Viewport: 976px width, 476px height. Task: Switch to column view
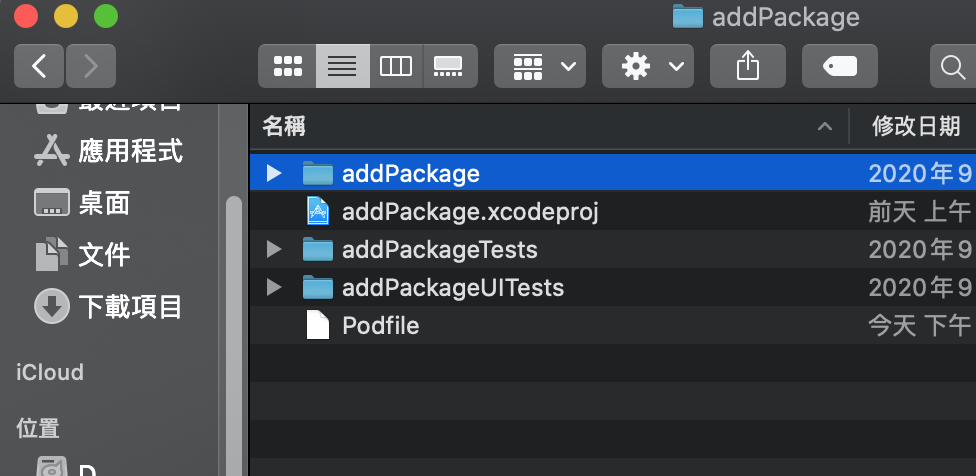click(396, 67)
